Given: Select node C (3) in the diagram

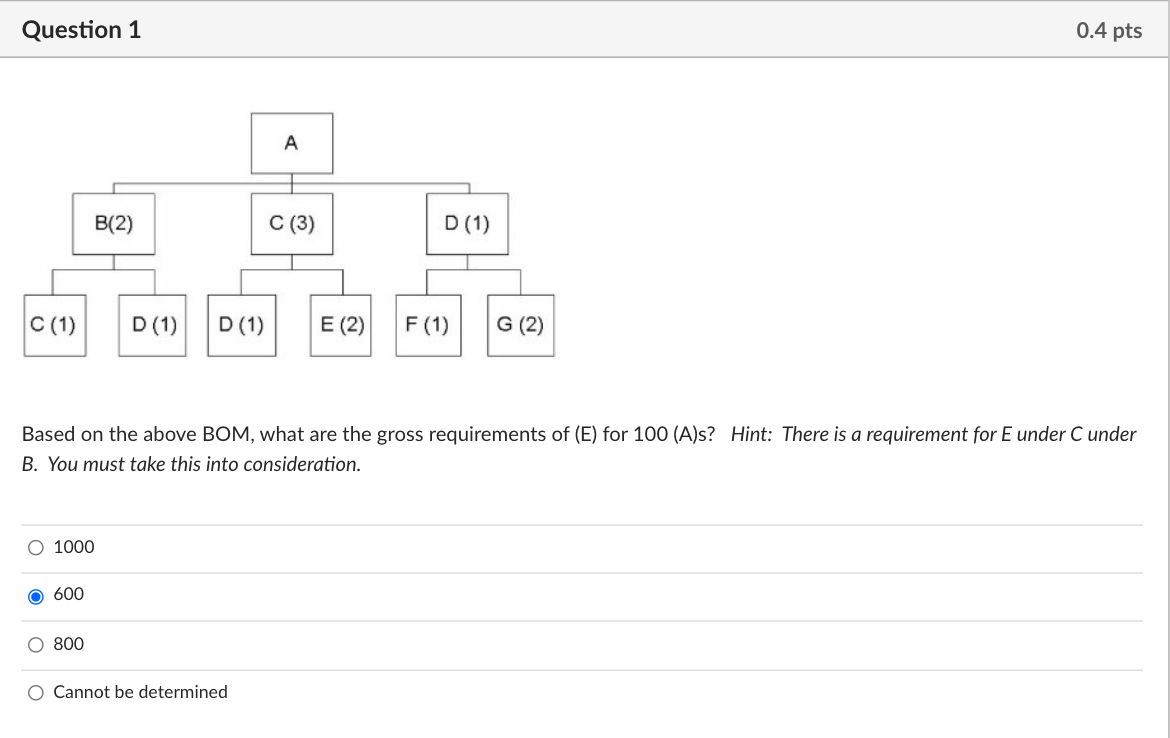Looking at the screenshot, I should pos(291,224).
